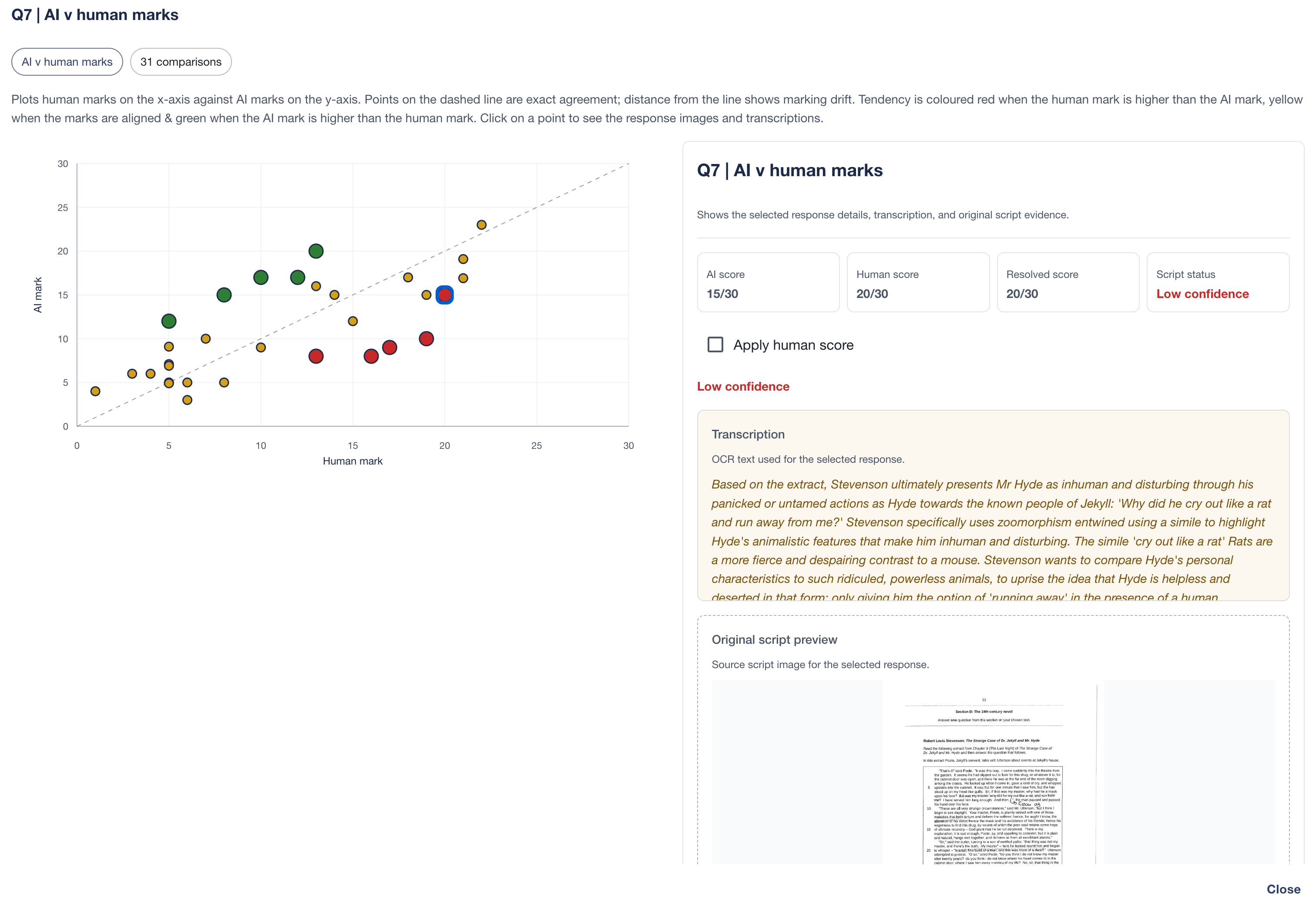
Task: Click the Resolved score 20/30 card
Action: (x=1068, y=282)
